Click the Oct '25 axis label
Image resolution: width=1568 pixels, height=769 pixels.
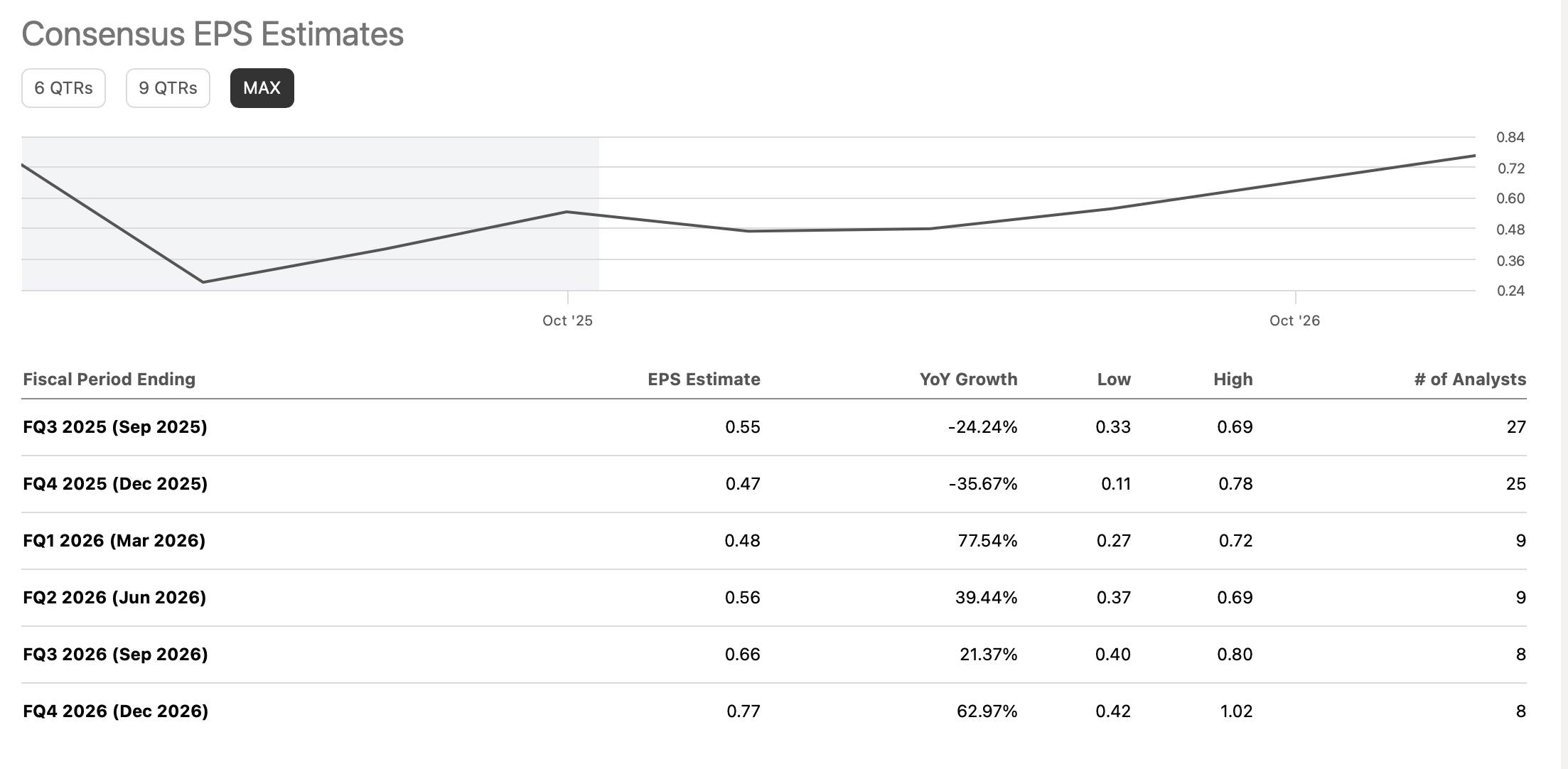tap(569, 321)
